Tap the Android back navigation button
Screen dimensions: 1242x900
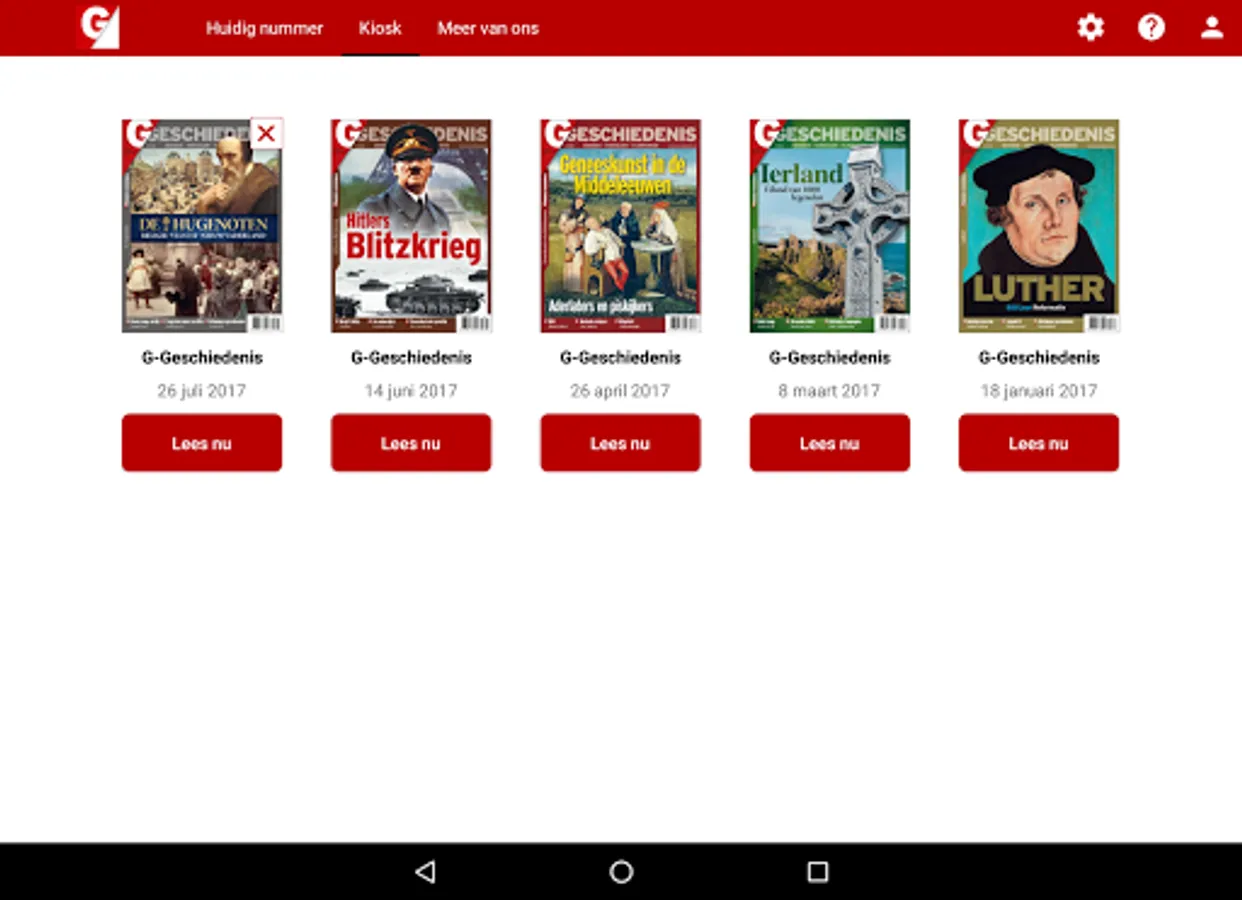pyautogui.click(x=425, y=872)
